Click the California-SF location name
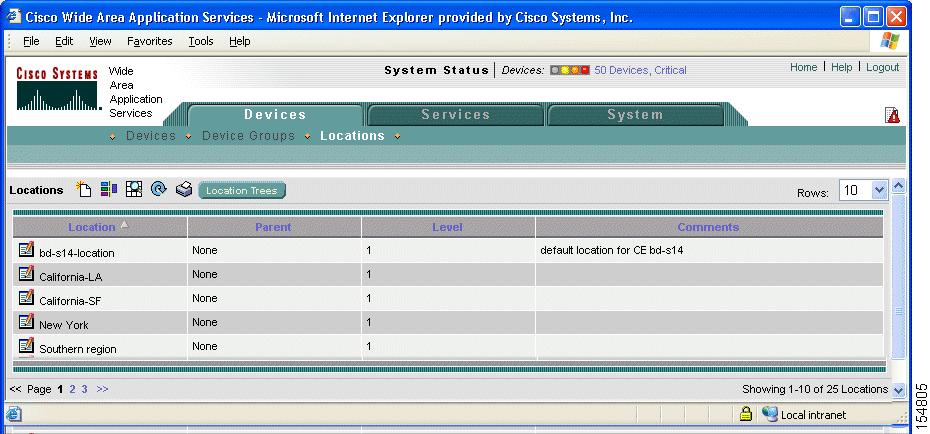 (x=70, y=301)
